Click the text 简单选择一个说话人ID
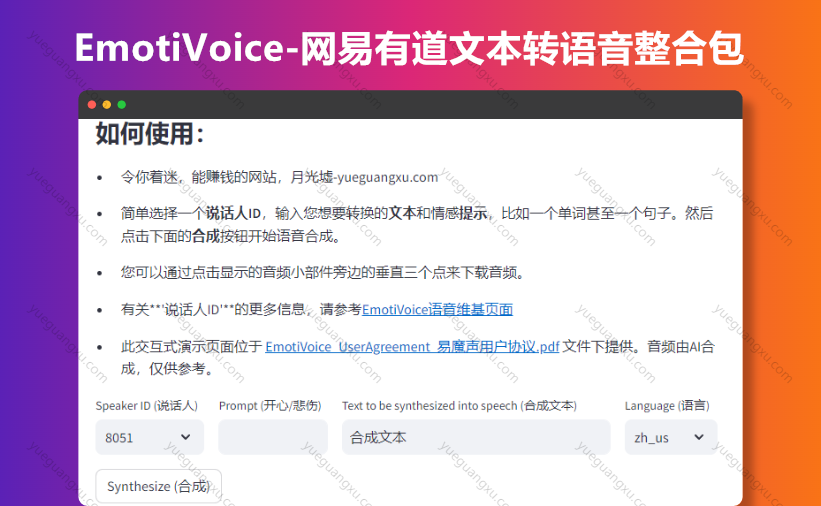This screenshot has width=821, height=506. pos(191,213)
